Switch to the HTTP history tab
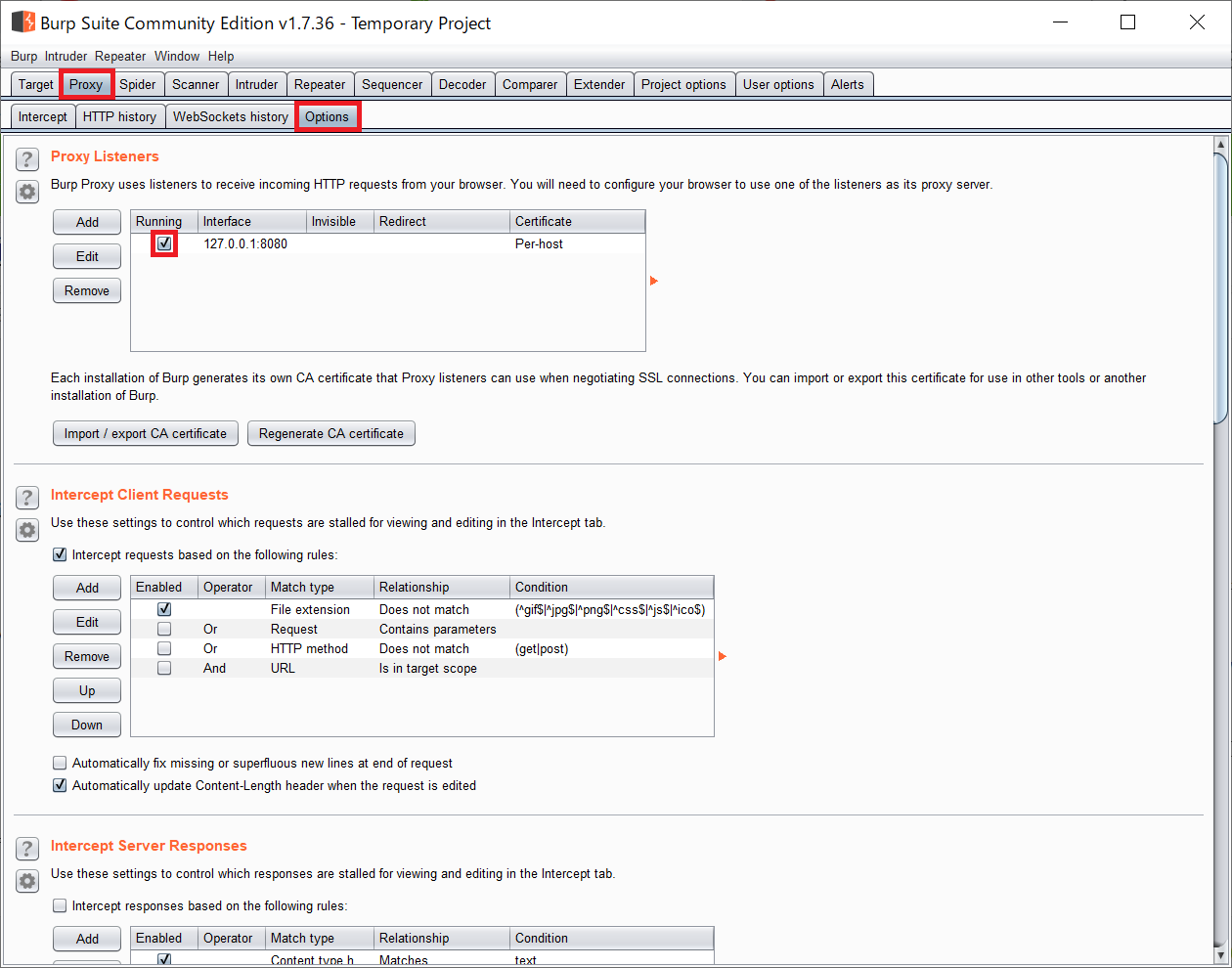The image size is (1232, 968). [x=119, y=115]
